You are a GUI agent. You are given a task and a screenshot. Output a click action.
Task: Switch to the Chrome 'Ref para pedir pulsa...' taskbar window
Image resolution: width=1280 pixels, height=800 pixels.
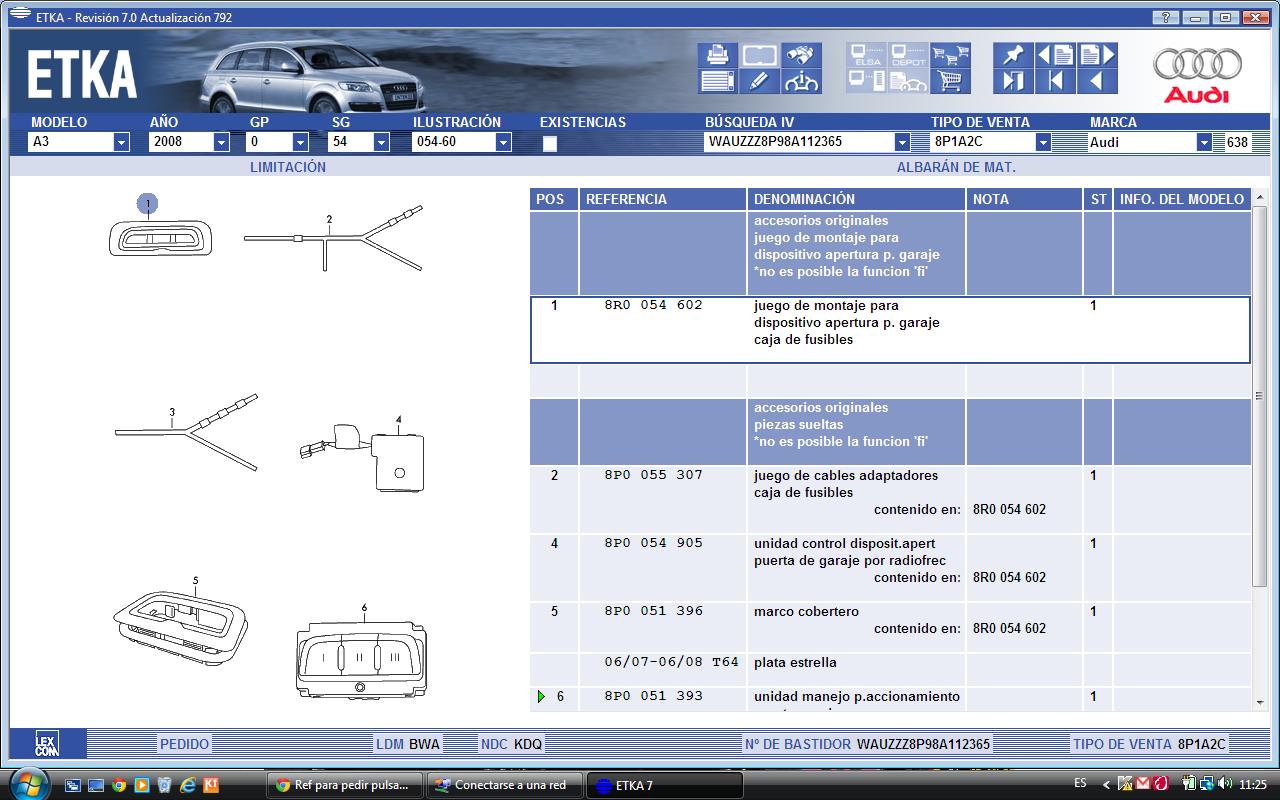(x=346, y=785)
